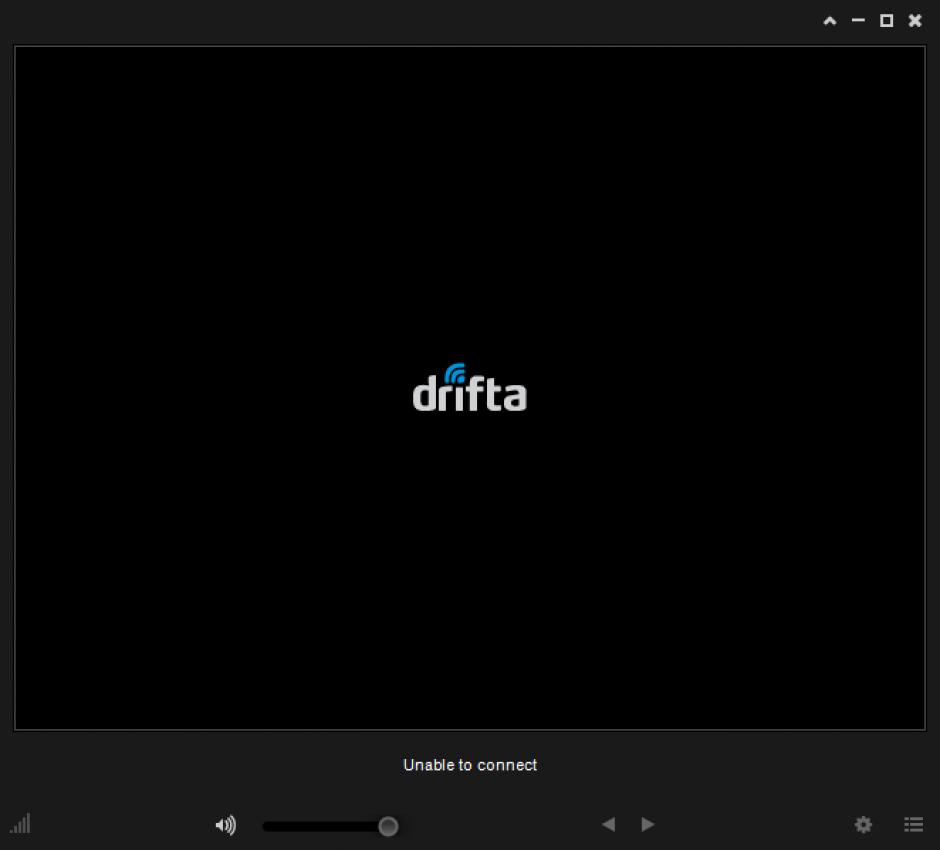This screenshot has height=850, width=940.
Task: Go to next channel with right arrow
Action: 647,824
